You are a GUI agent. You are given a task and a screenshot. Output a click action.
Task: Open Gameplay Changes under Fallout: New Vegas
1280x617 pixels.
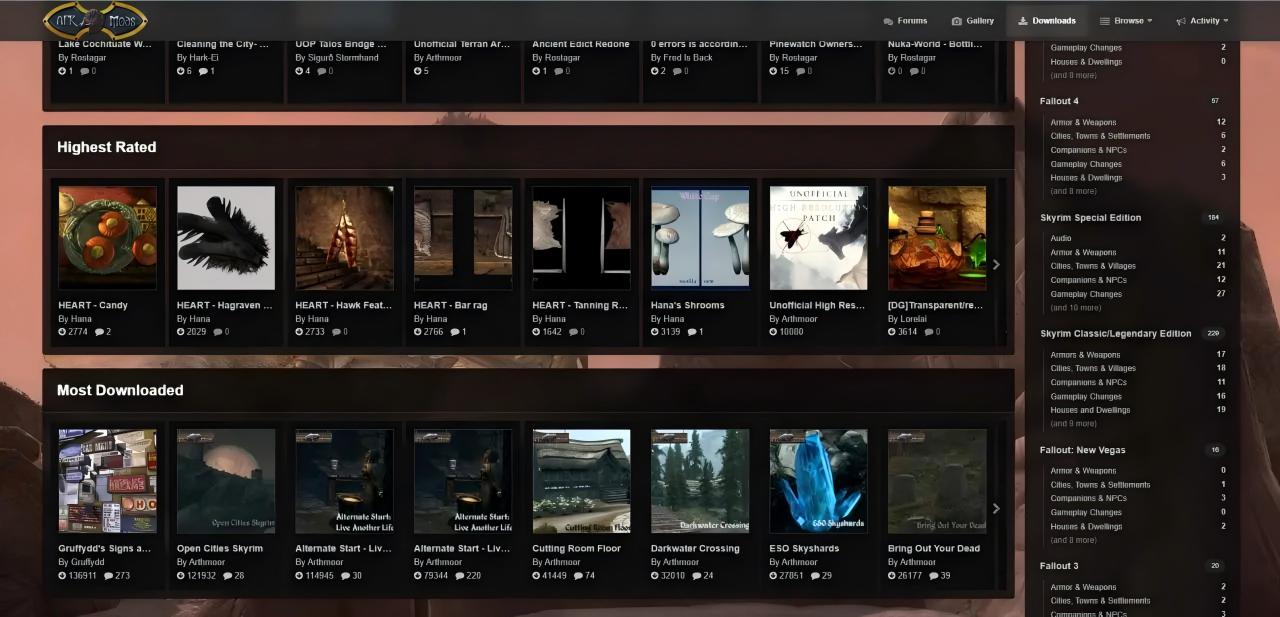[1086, 512]
